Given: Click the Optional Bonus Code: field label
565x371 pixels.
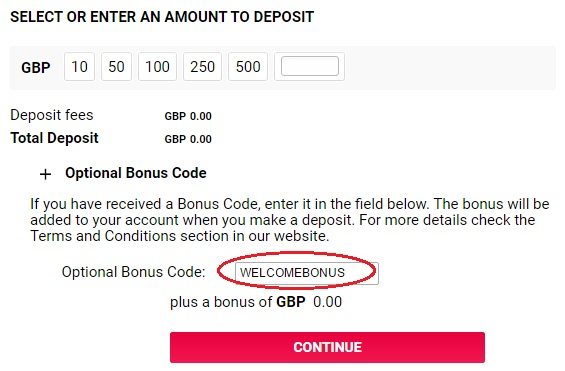Looking at the screenshot, I should pyautogui.click(x=133, y=272).
